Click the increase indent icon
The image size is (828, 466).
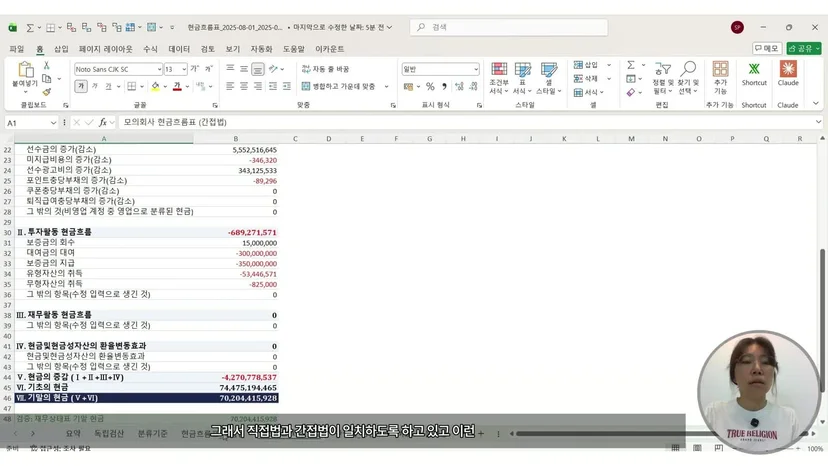click(287, 86)
